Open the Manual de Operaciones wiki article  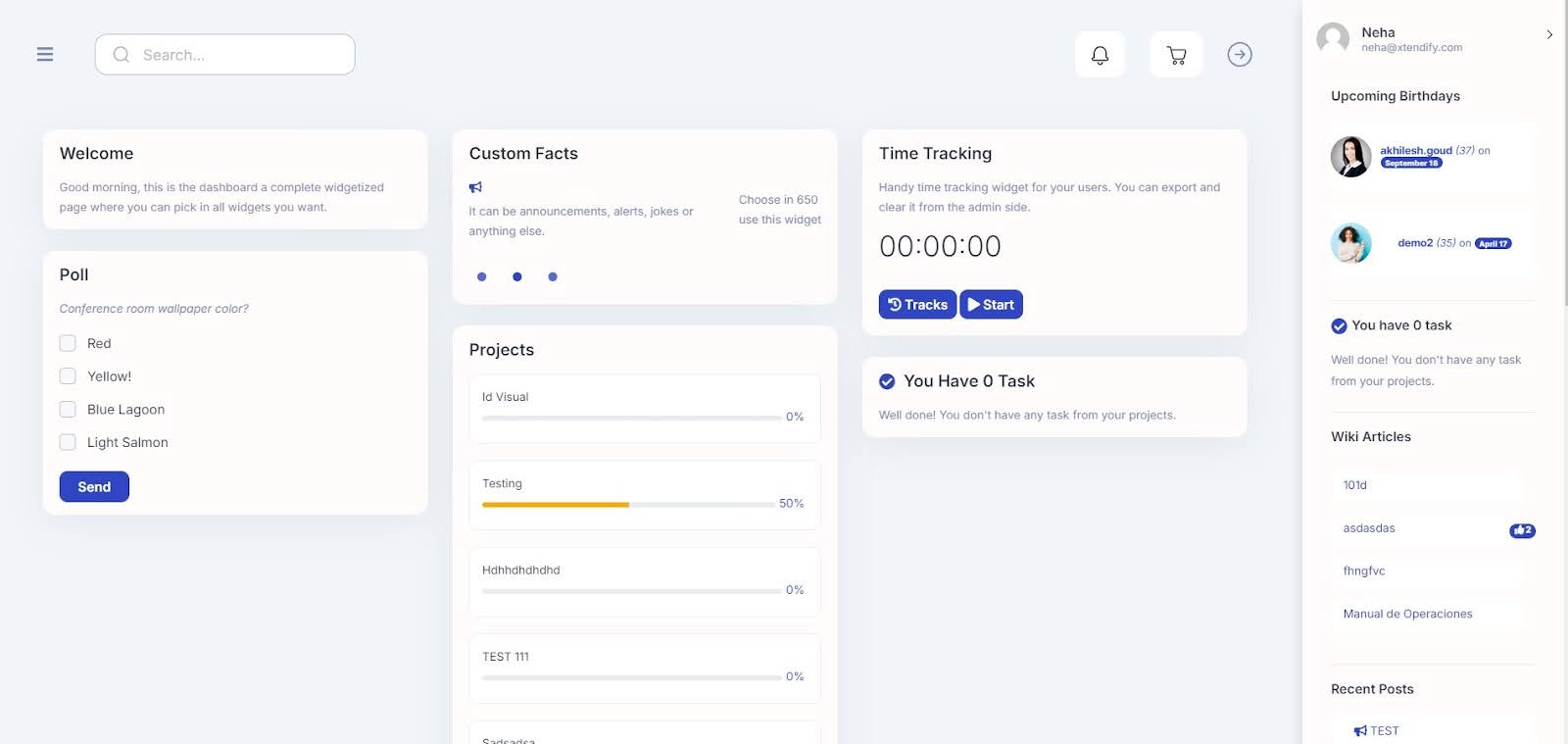pos(1407,614)
